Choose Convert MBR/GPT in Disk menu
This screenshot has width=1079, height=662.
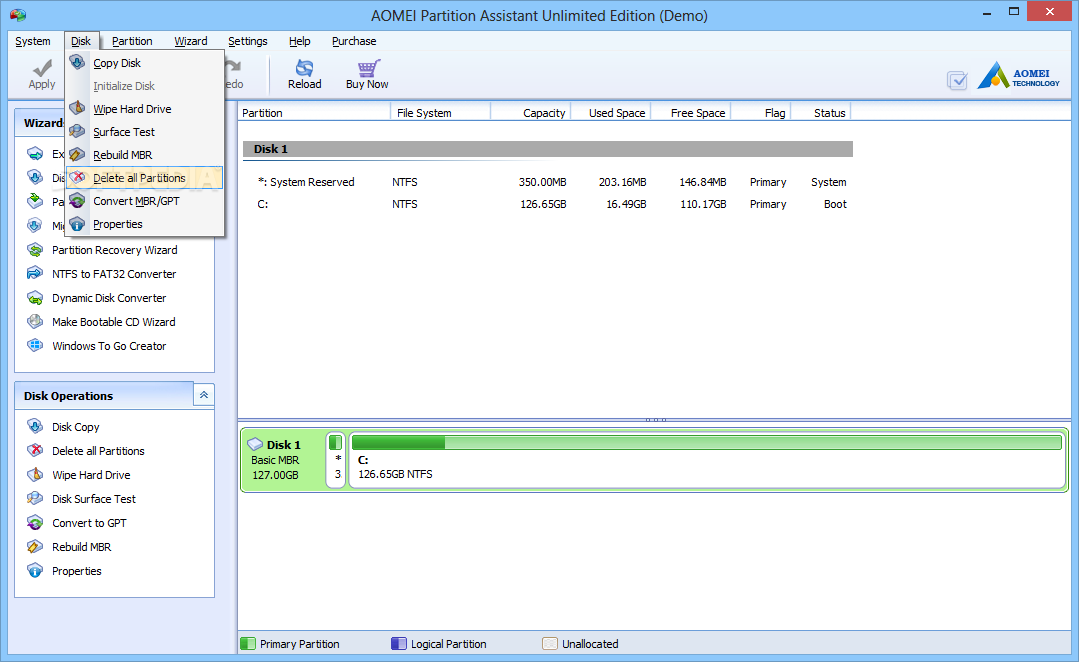click(145, 201)
